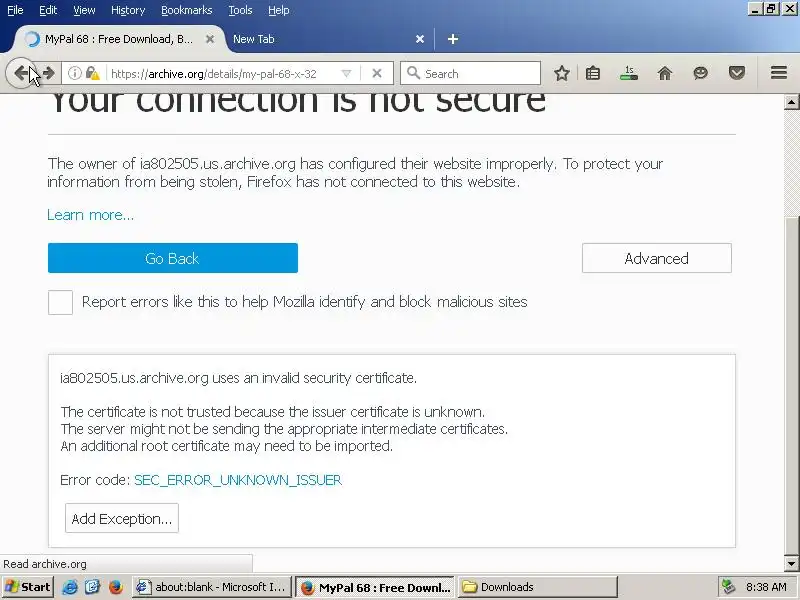The height and width of the screenshot is (600, 800).
Task: Close the MyPal 68 tab
Action: pyautogui.click(x=210, y=39)
